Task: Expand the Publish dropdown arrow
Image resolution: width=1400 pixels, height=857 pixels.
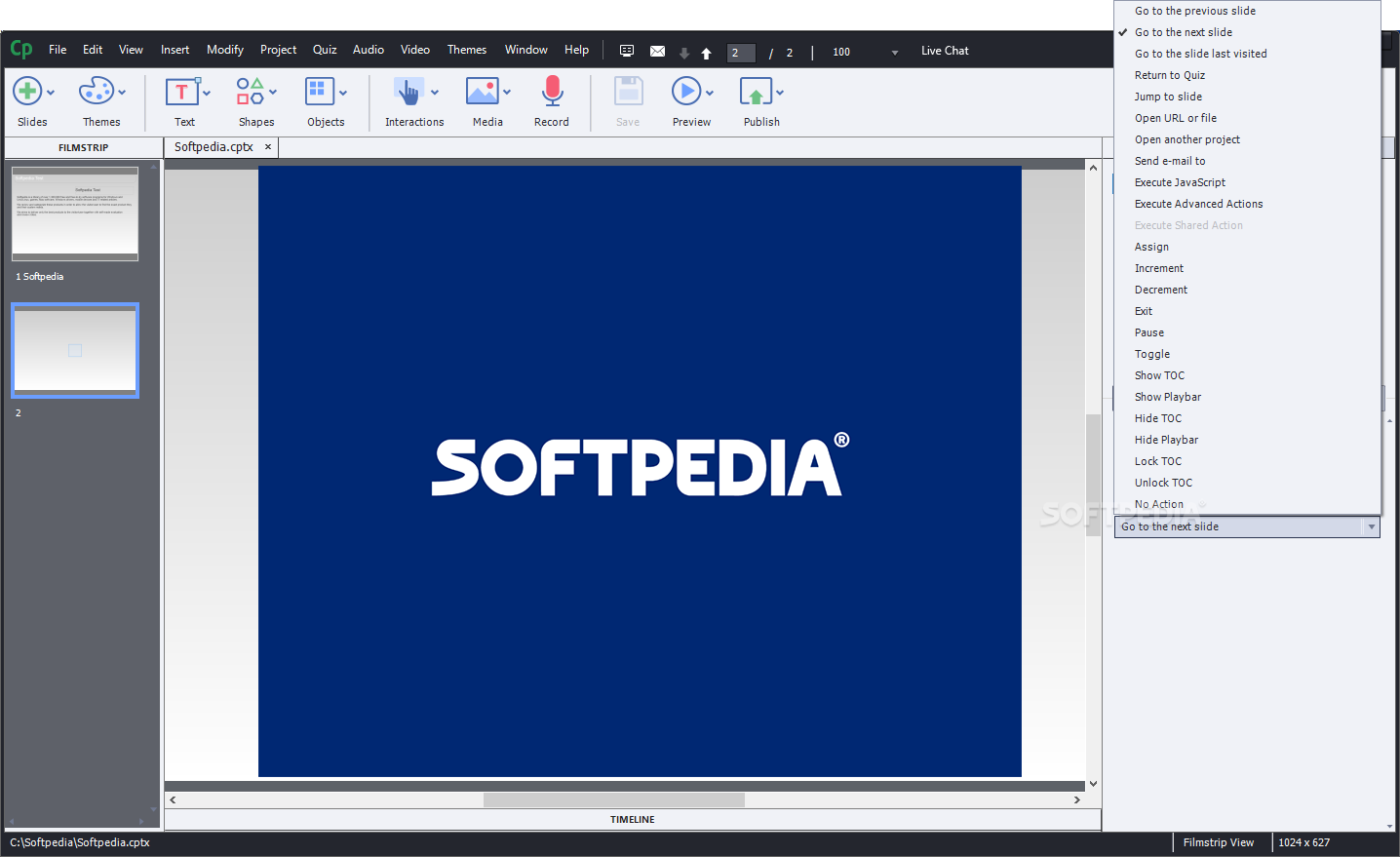Action: 780,93
